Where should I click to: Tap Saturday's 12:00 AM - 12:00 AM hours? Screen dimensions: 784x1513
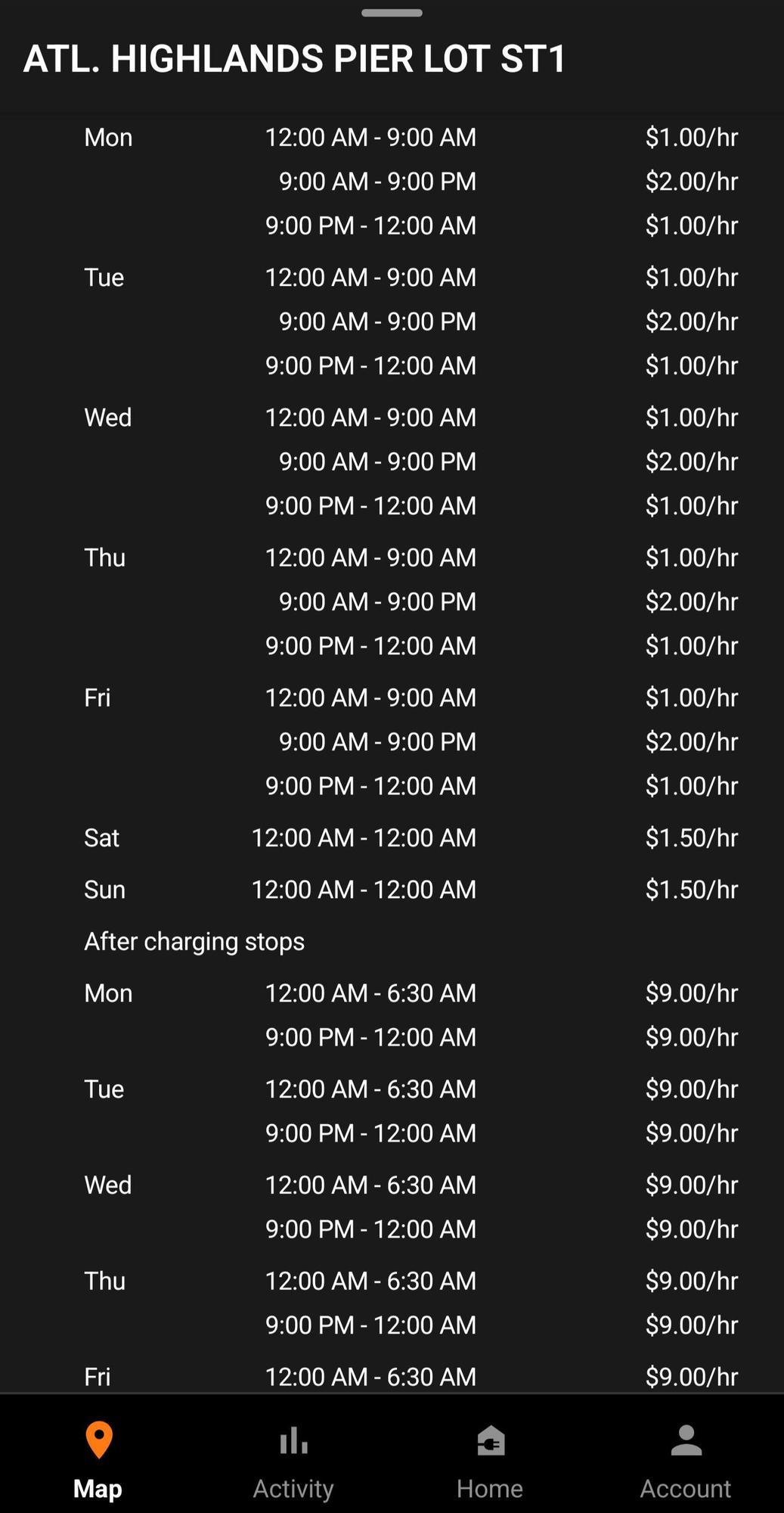click(x=364, y=837)
